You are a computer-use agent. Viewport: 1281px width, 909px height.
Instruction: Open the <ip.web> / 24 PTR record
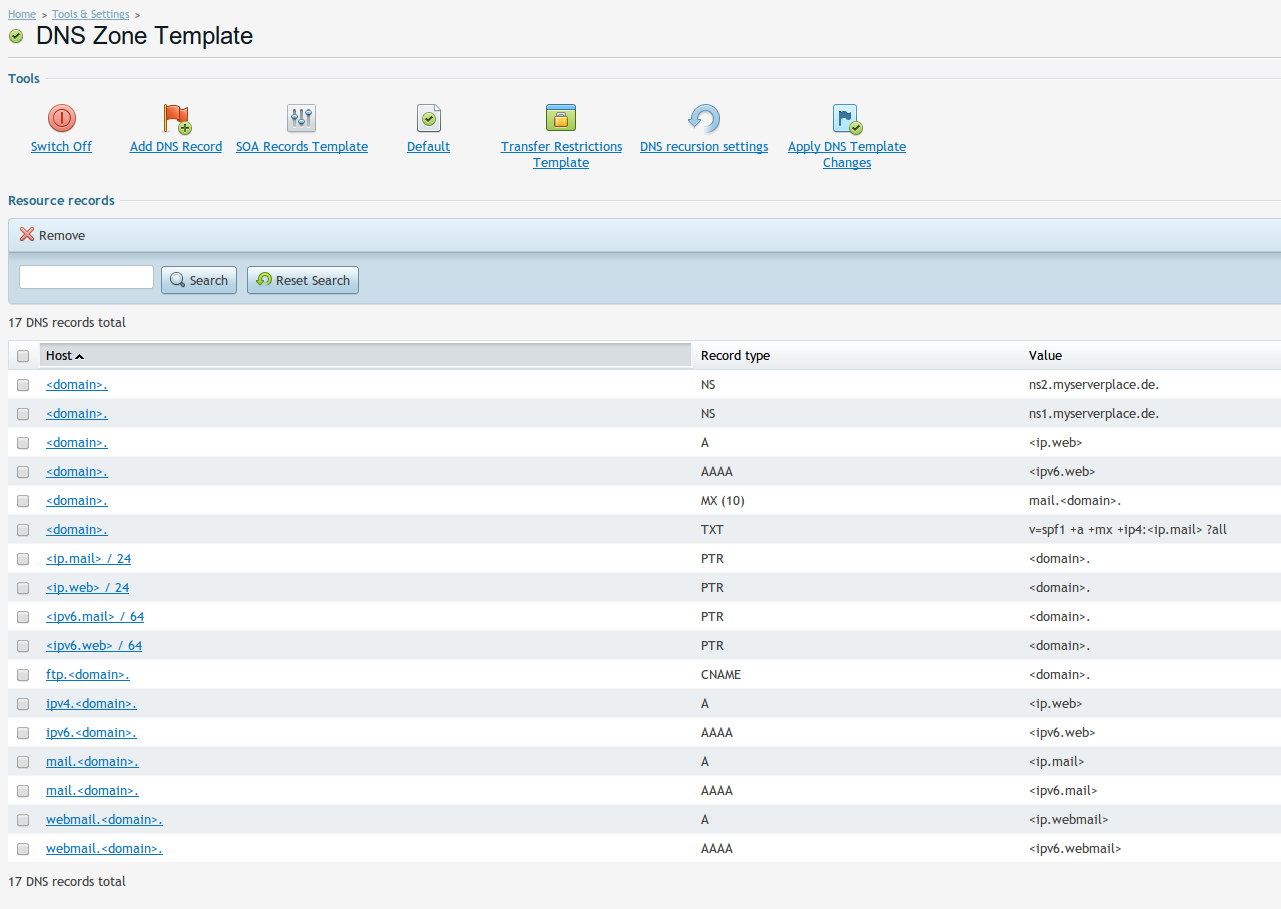coord(87,588)
